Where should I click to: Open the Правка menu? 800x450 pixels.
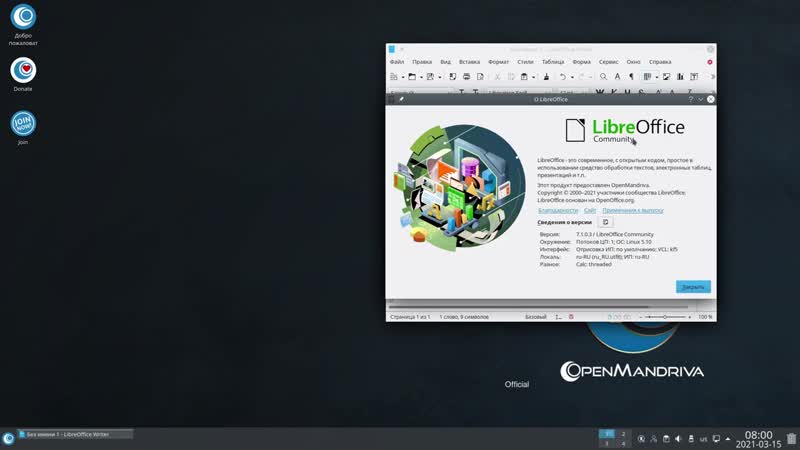pos(422,62)
